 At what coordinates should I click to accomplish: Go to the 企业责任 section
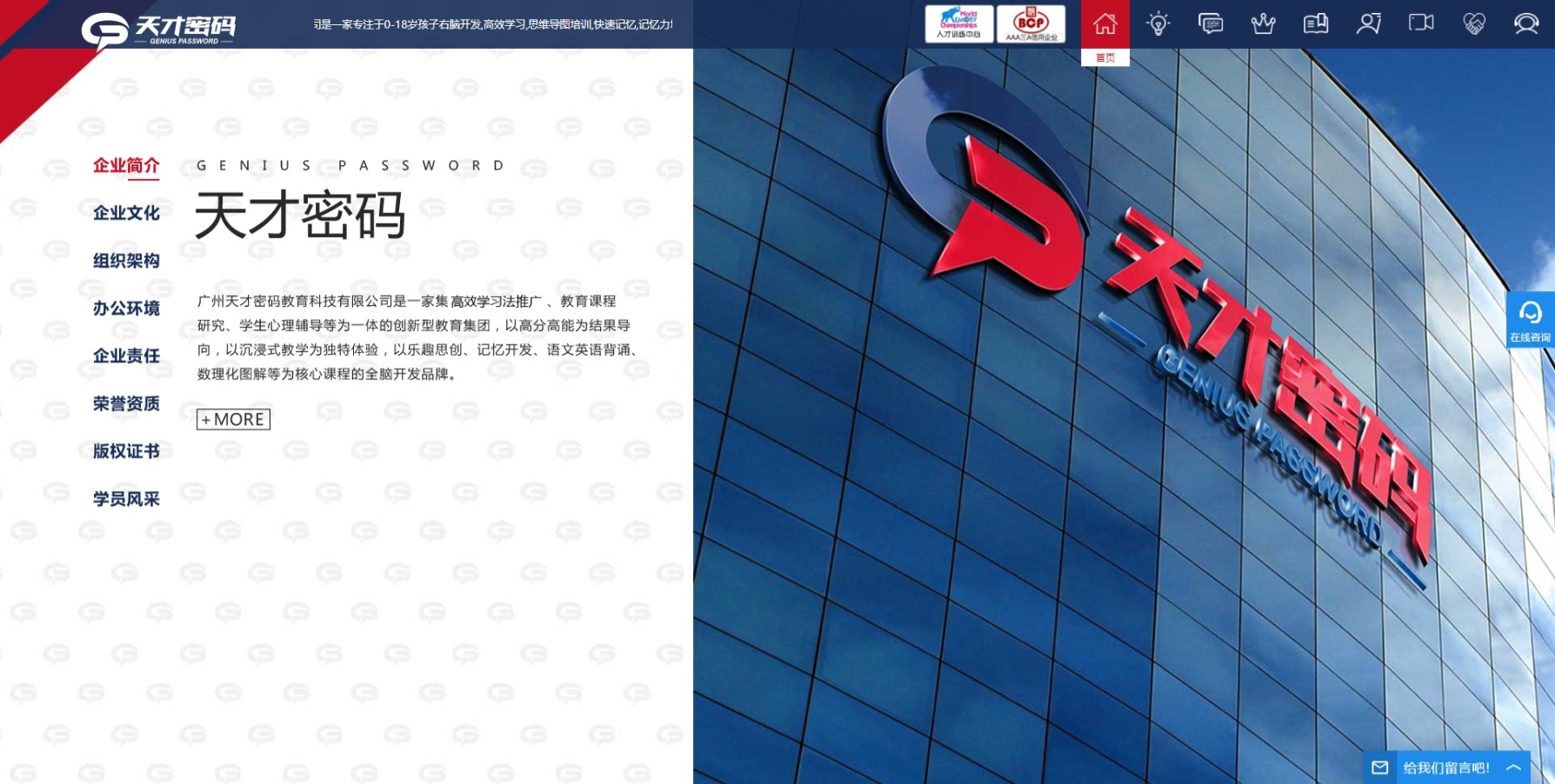point(126,356)
